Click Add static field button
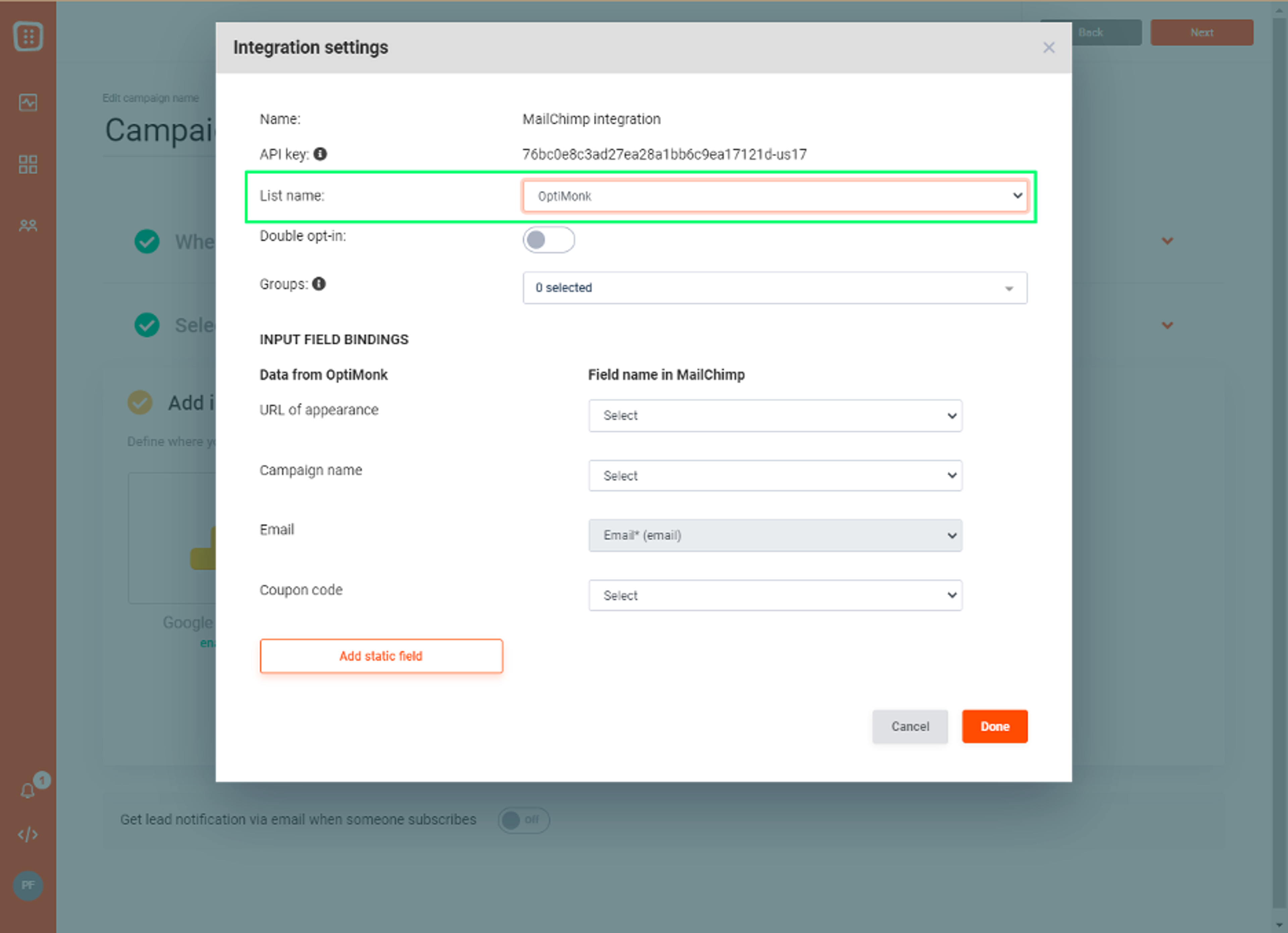Image resolution: width=1288 pixels, height=933 pixels. click(381, 656)
